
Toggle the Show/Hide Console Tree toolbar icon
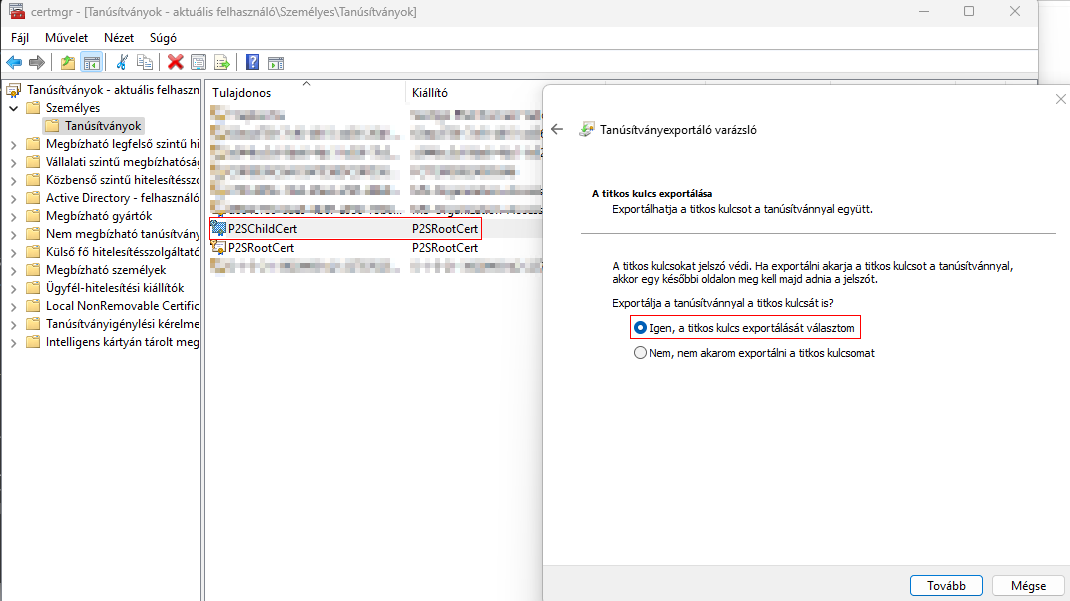[x=91, y=63]
